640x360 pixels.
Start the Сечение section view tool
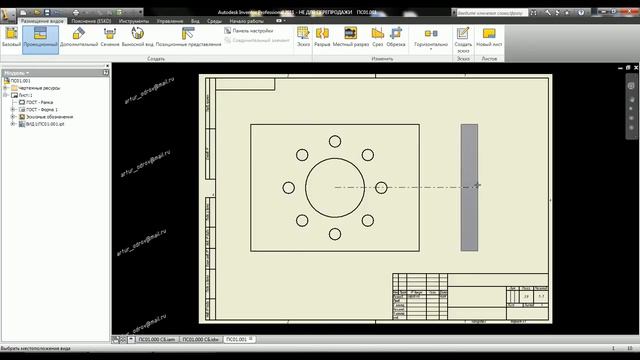pyautogui.click(x=110, y=37)
